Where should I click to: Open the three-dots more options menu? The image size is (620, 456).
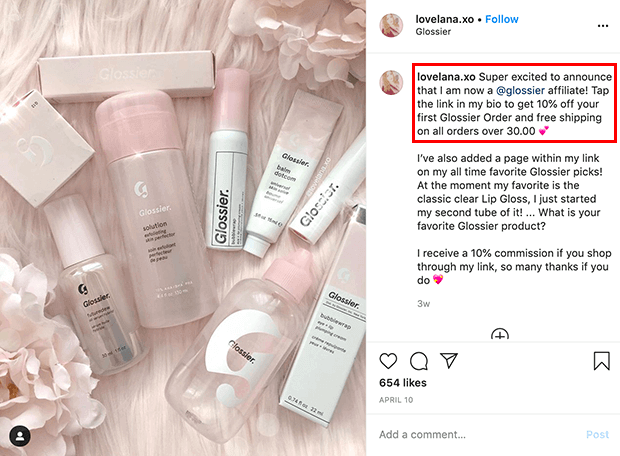(603, 26)
